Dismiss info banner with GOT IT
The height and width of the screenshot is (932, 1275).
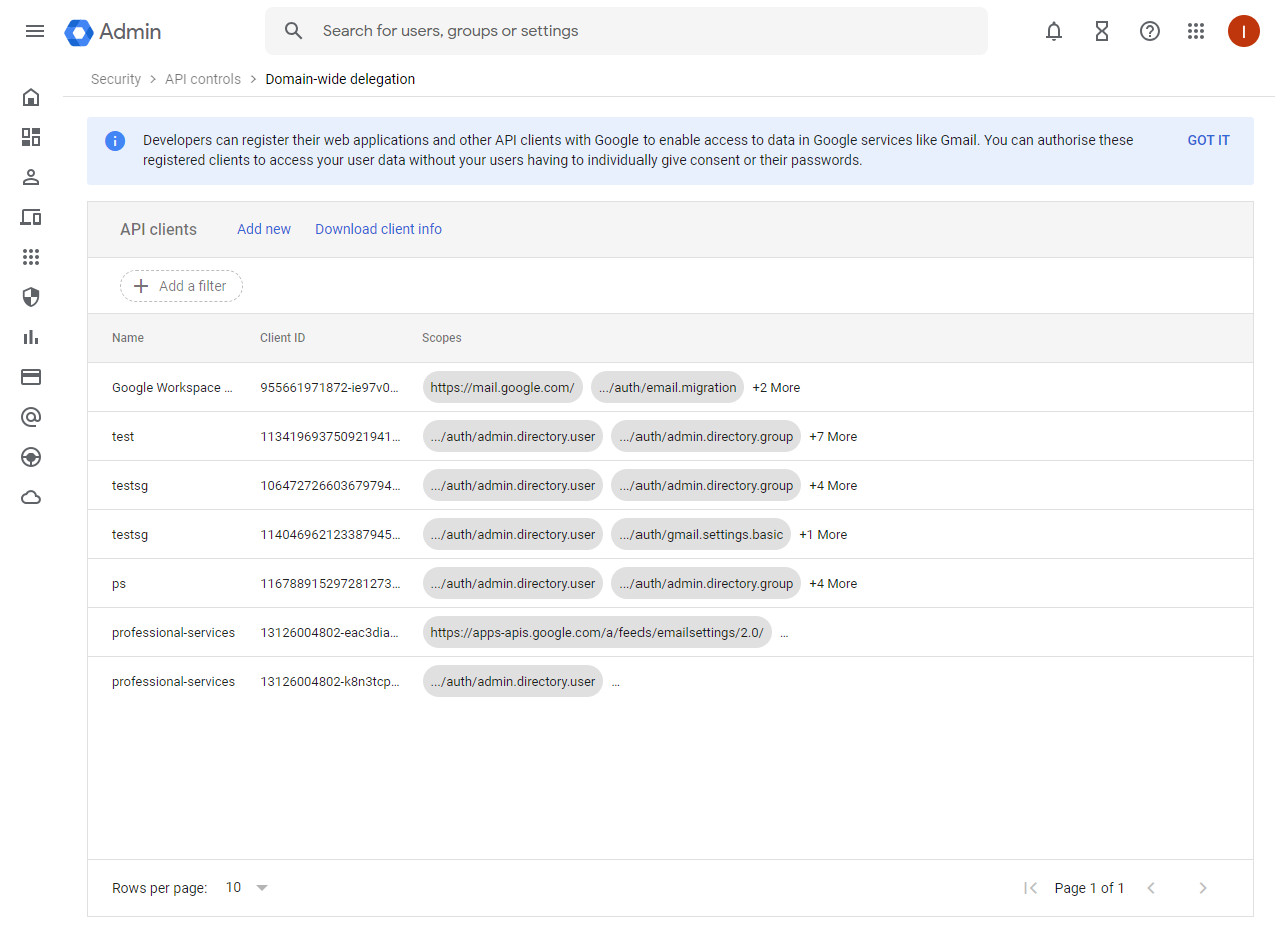(x=1208, y=140)
